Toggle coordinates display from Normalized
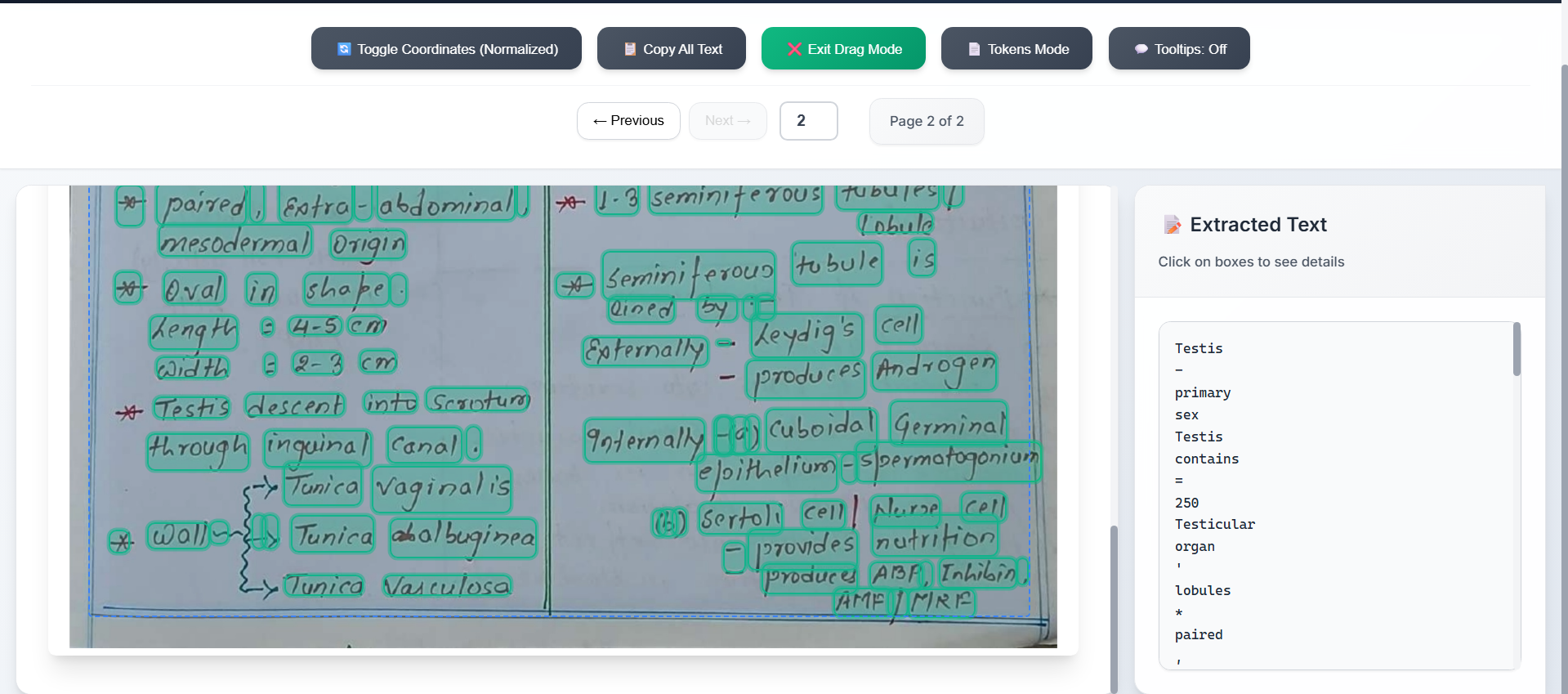Image resolution: width=1568 pixels, height=694 pixels. 446,49
